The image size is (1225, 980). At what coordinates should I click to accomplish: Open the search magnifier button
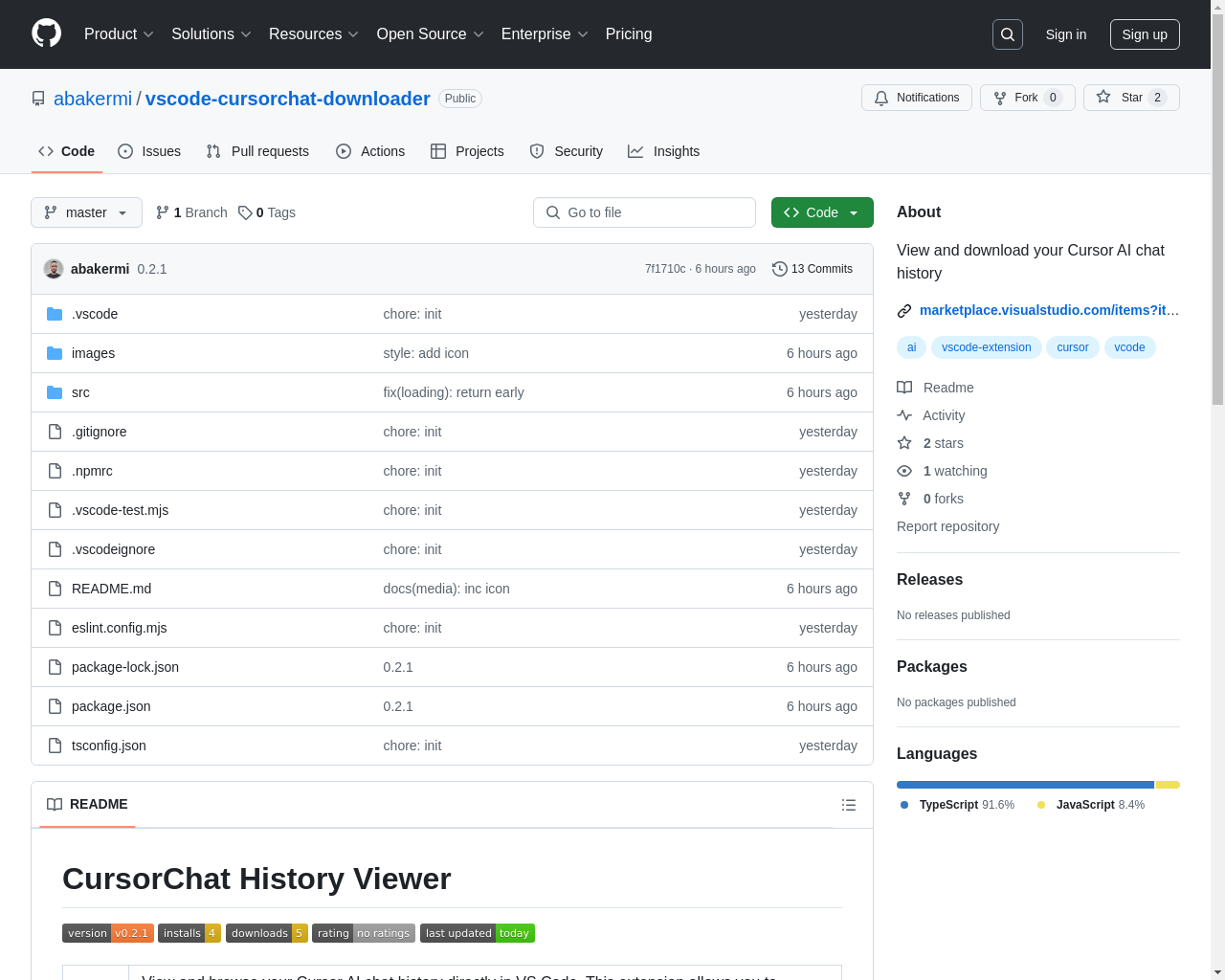[1008, 34]
